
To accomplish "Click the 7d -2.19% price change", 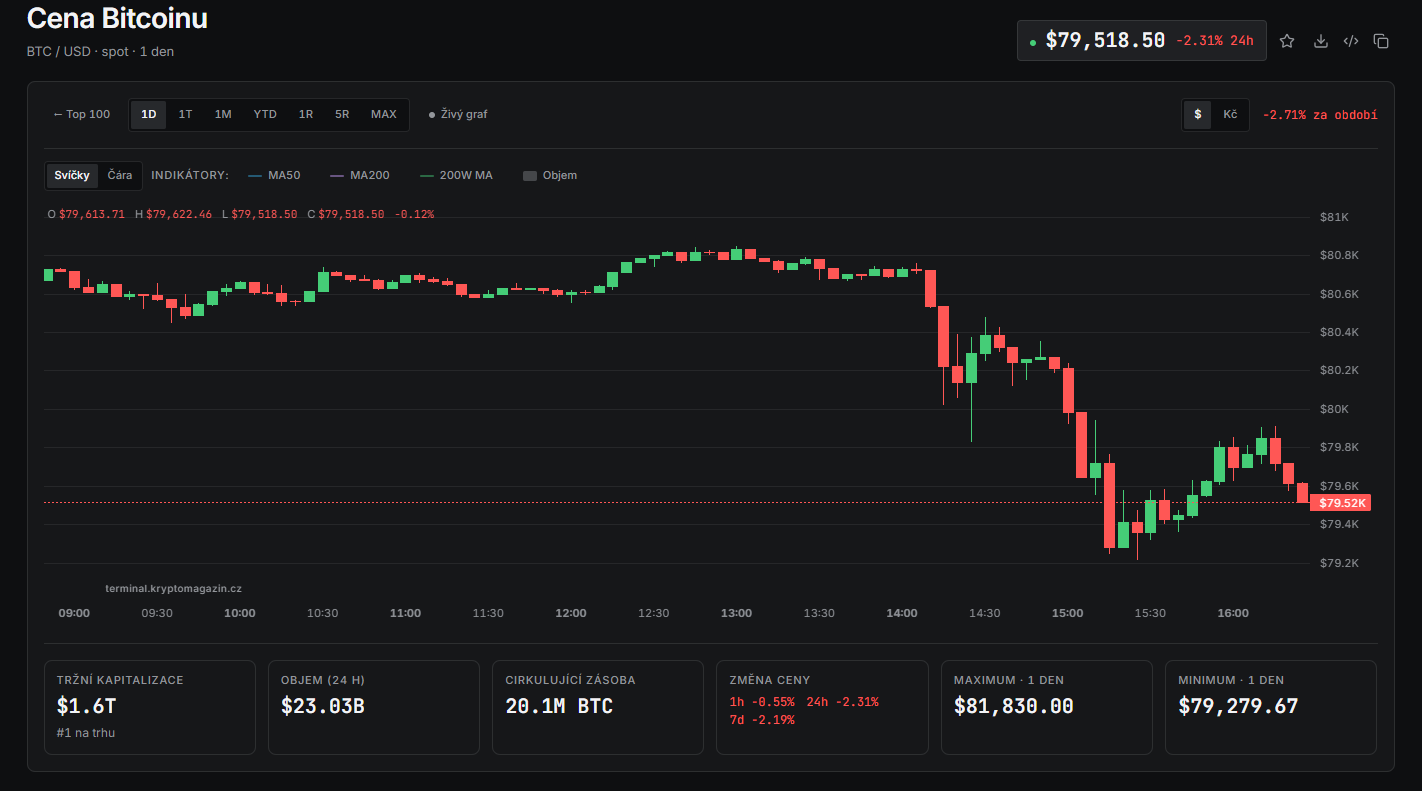I will point(762,720).
